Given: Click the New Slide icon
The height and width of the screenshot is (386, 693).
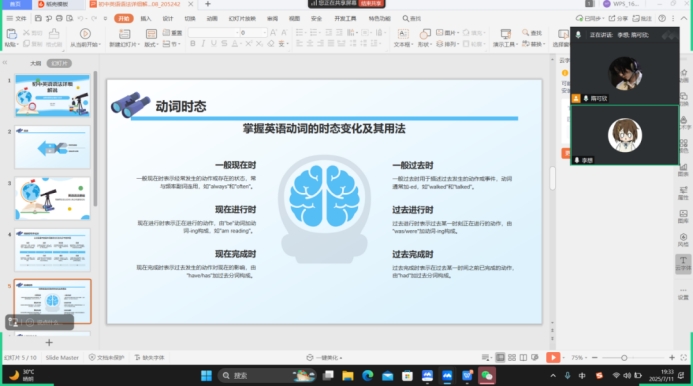Looking at the screenshot, I should pyautogui.click(x=125, y=34).
